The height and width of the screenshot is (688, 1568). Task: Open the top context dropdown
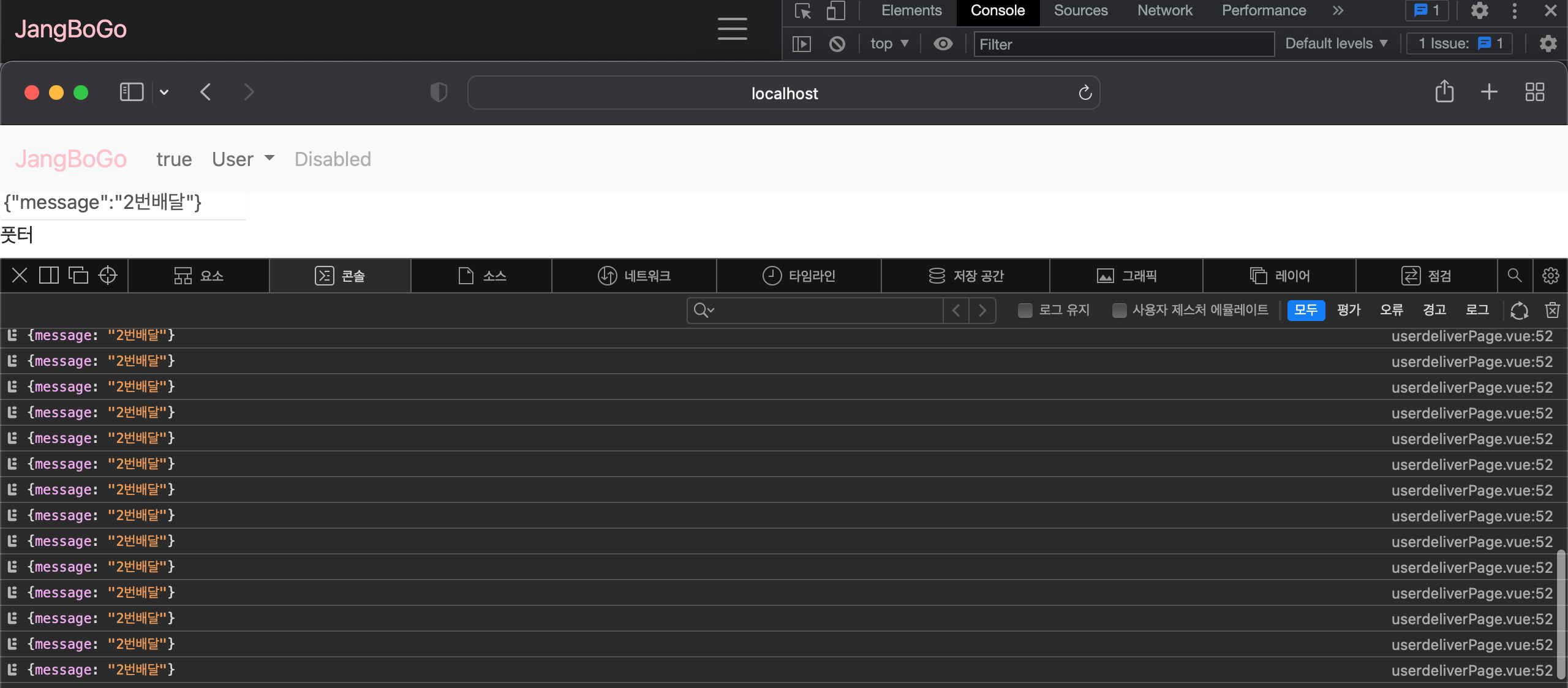pyautogui.click(x=889, y=44)
